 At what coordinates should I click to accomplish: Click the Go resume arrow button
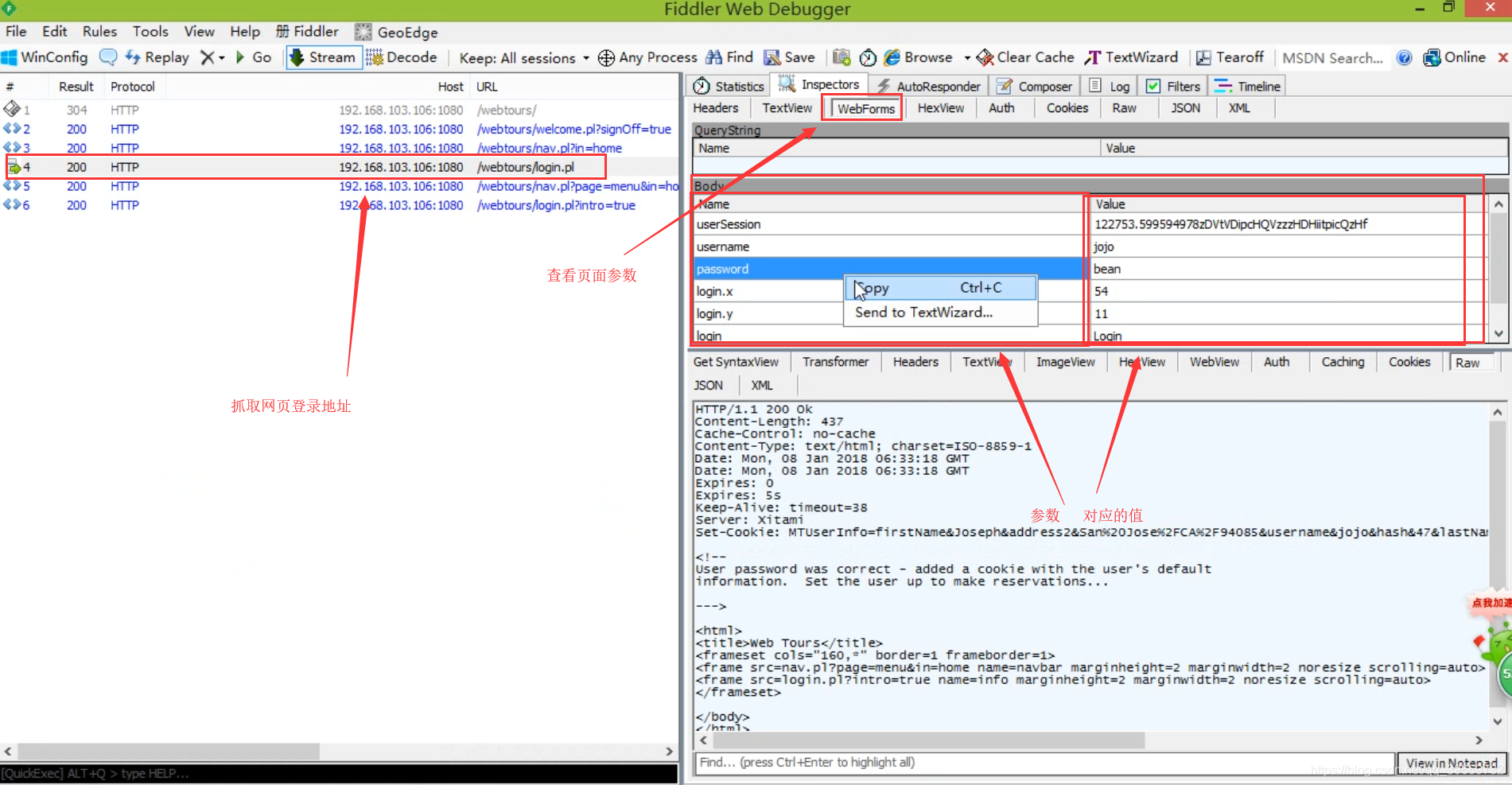tap(253, 57)
